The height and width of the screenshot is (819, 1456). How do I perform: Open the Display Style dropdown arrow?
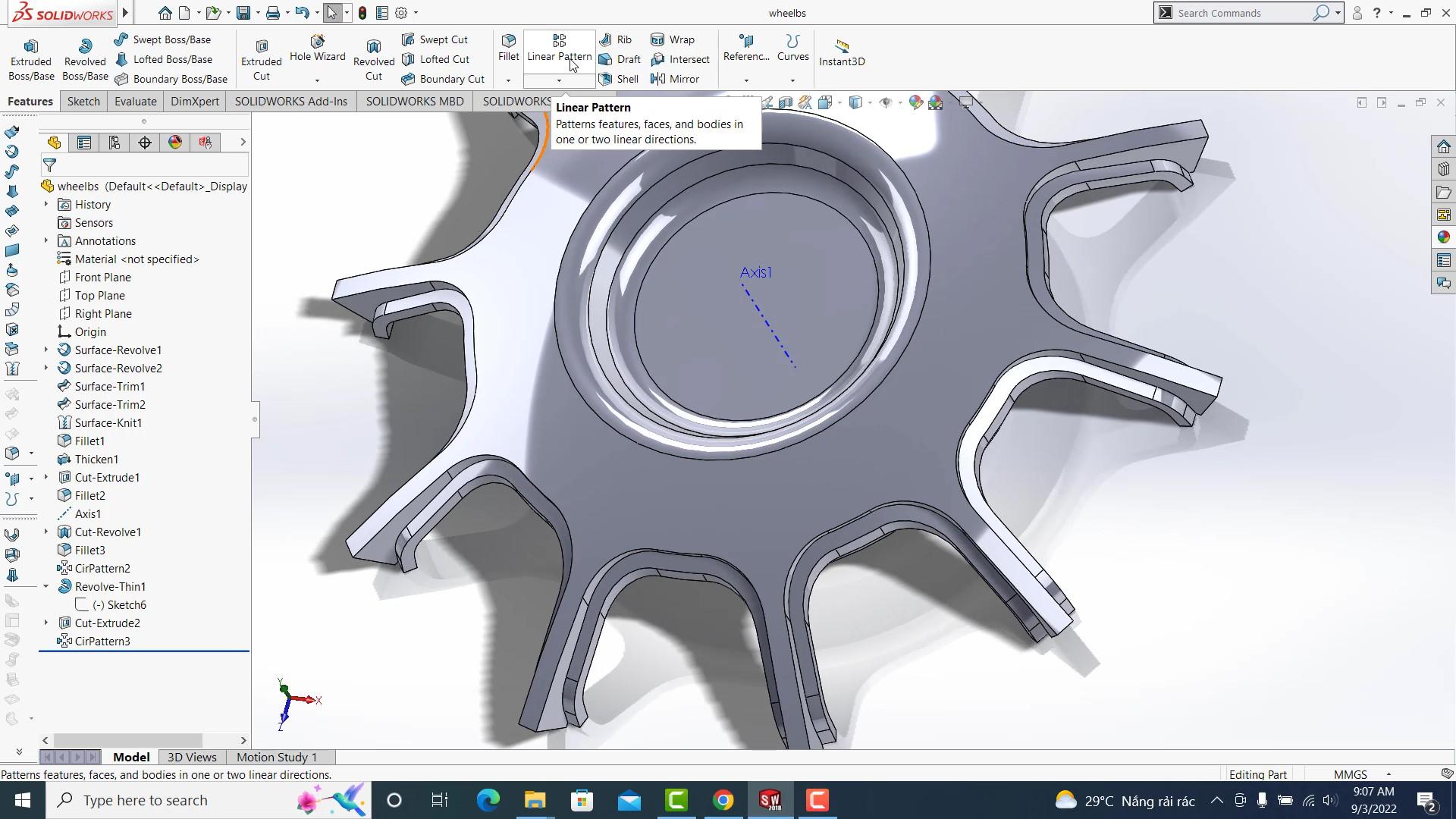(x=870, y=103)
